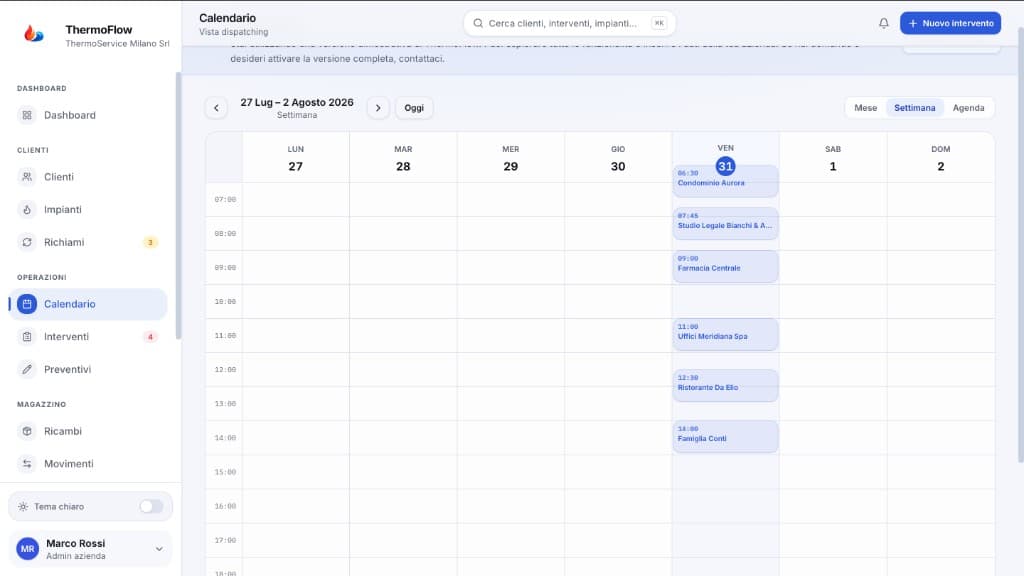The width and height of the screenshot is (1024, 576).
Task: Open the Dashboard grid icon
Action: pos(27,115)
